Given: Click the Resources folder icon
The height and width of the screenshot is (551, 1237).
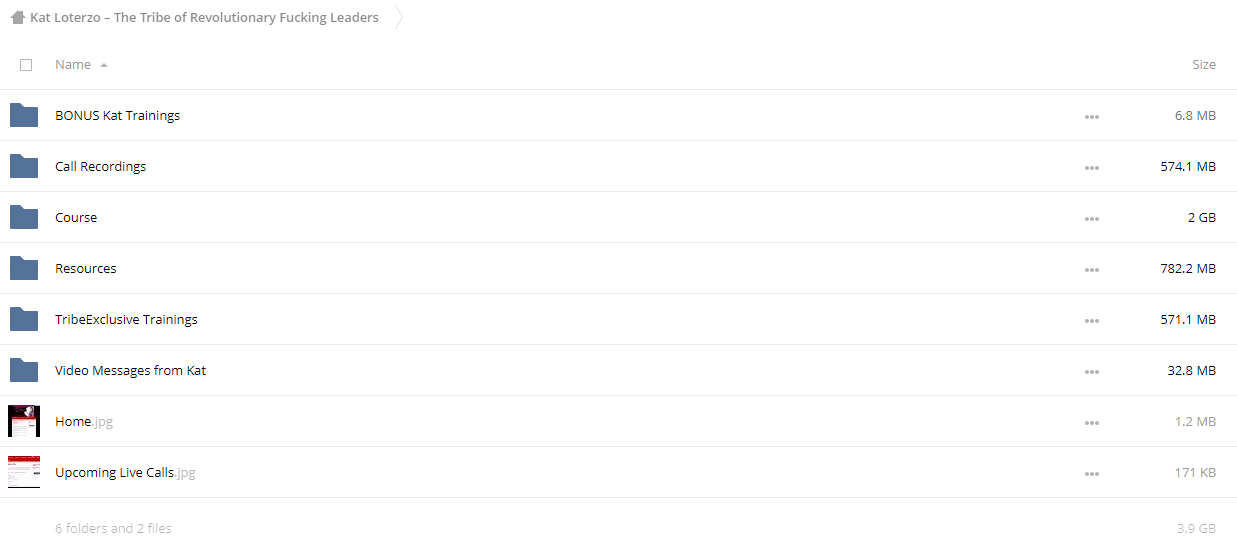Looking at the screenshot, I should (24, 268).
